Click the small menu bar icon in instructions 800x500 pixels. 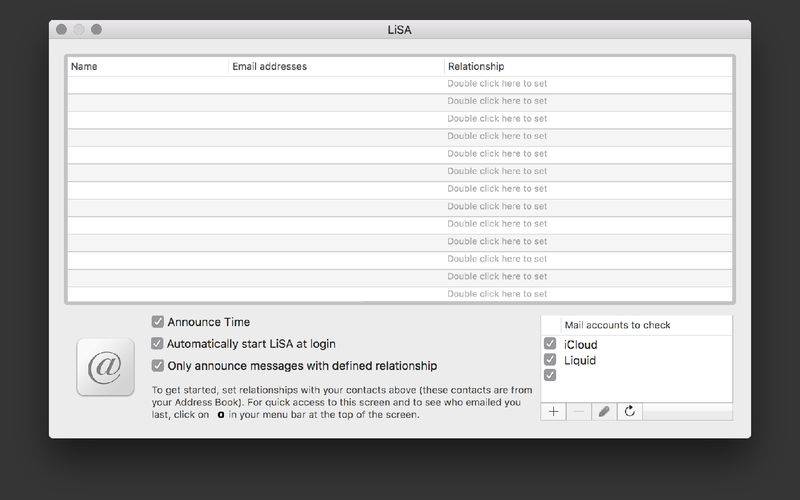coord(220,415)
